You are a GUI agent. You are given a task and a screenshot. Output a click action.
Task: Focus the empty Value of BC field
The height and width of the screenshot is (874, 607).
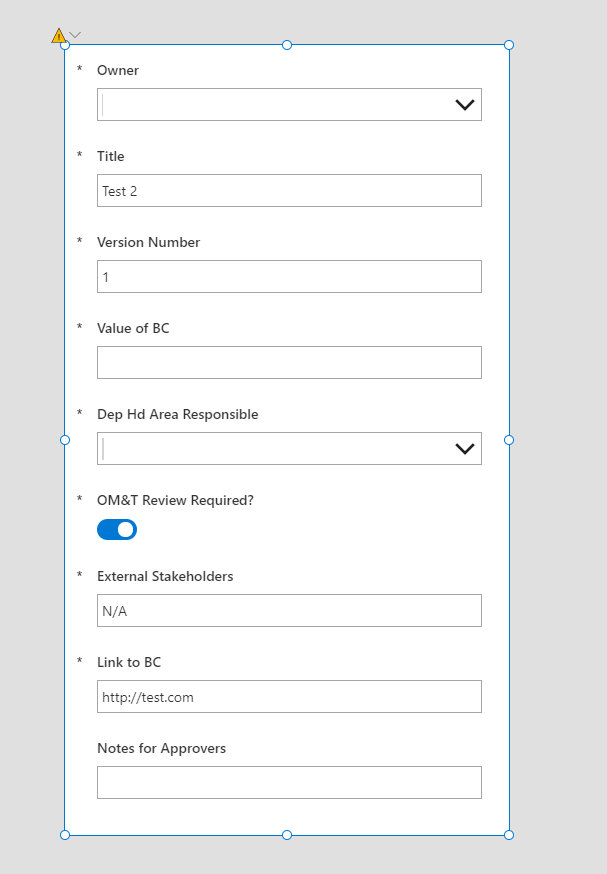coord(289,363)
